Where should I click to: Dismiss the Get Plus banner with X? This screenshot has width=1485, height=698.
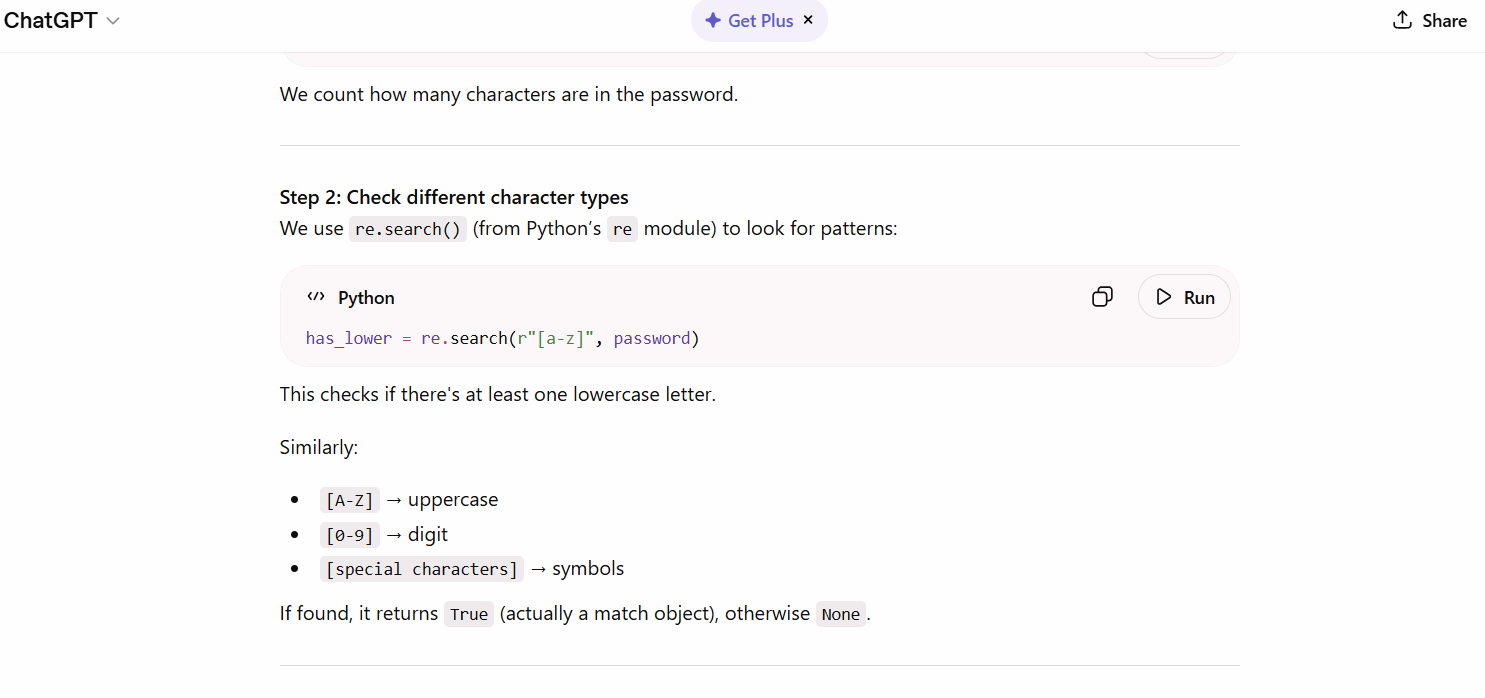pos(808,20)
